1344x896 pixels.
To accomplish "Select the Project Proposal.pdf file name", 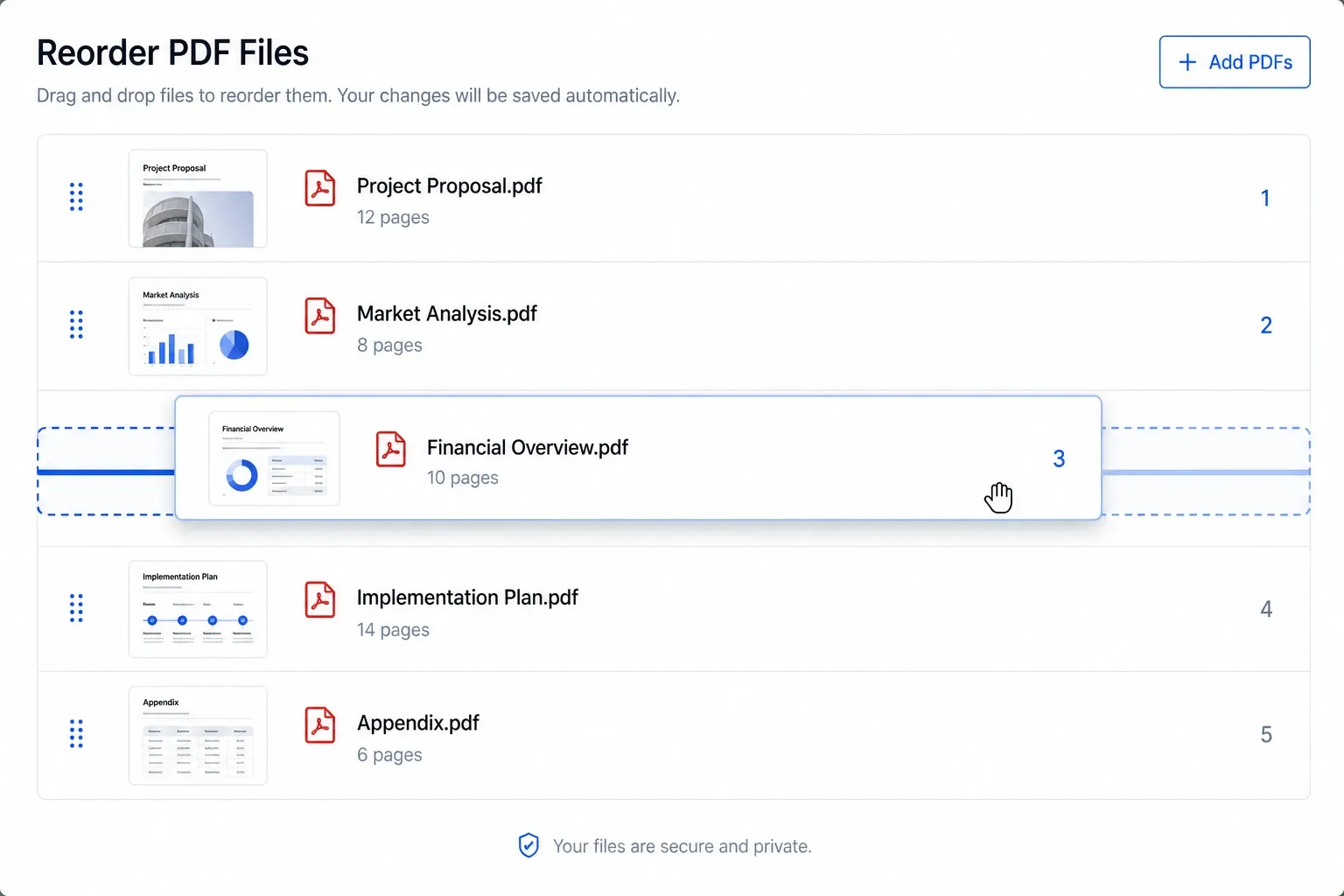I will pyautogui.click(x=449, y=185).
